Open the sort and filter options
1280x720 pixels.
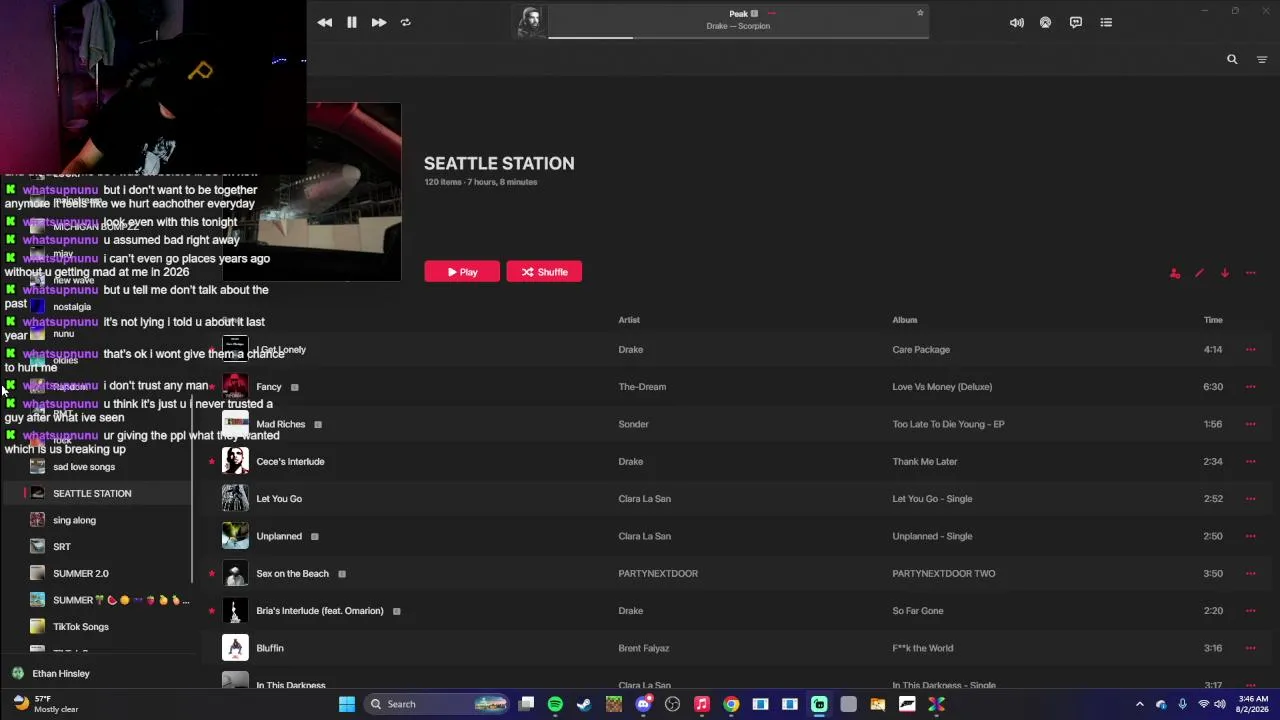[1261, 60]
